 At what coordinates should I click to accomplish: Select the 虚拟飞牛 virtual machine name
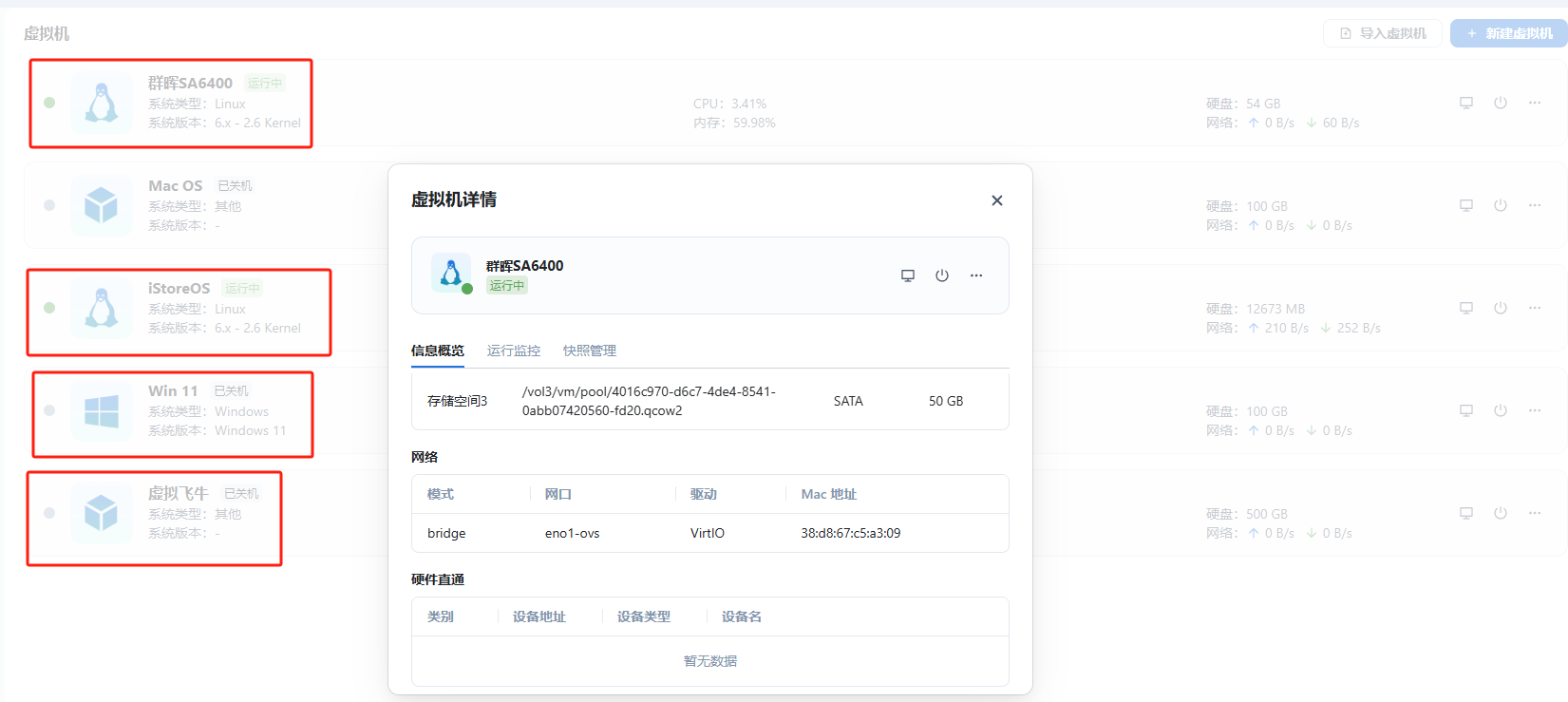[179, 494]
